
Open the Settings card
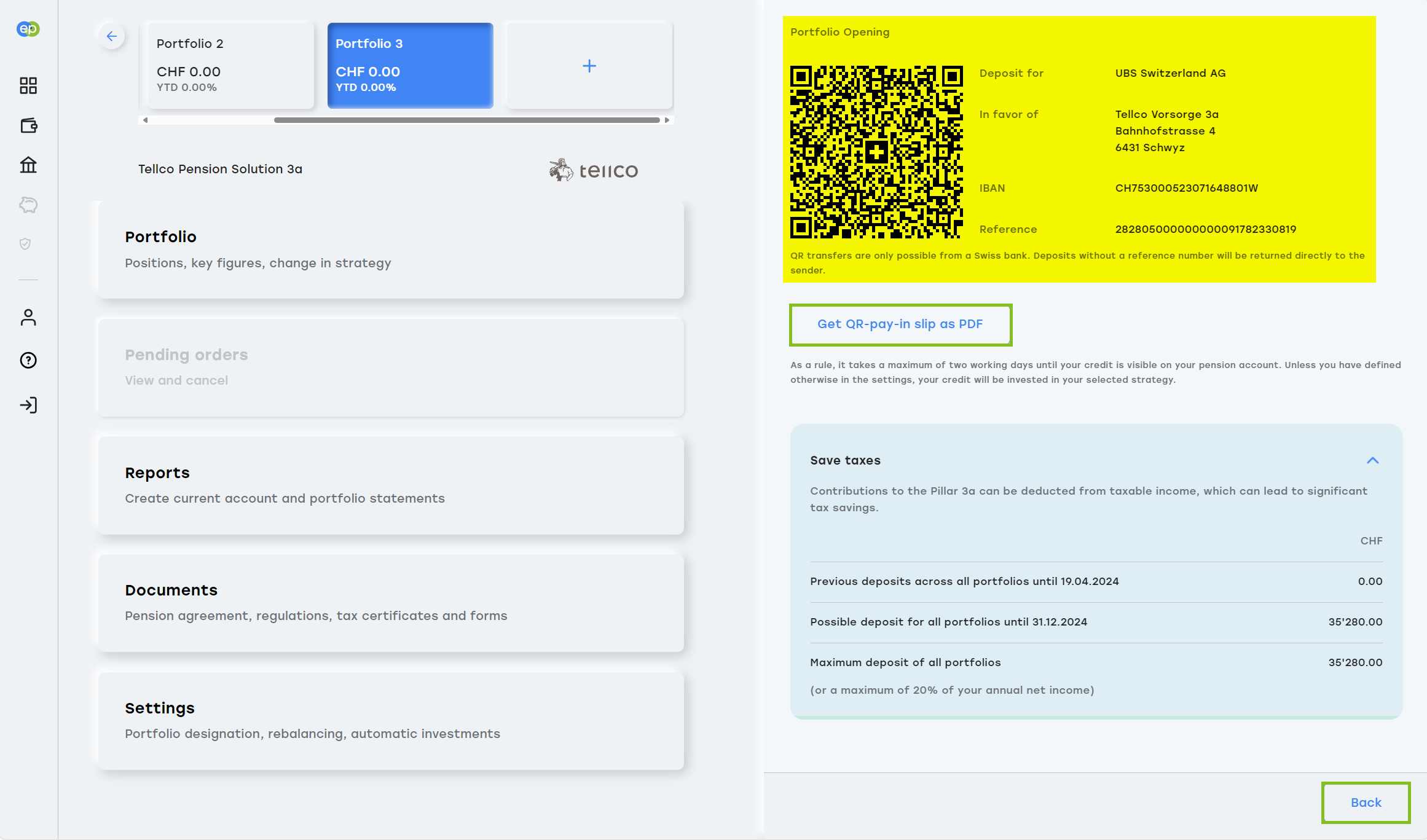pyautogui.click(x=391, y=720)
